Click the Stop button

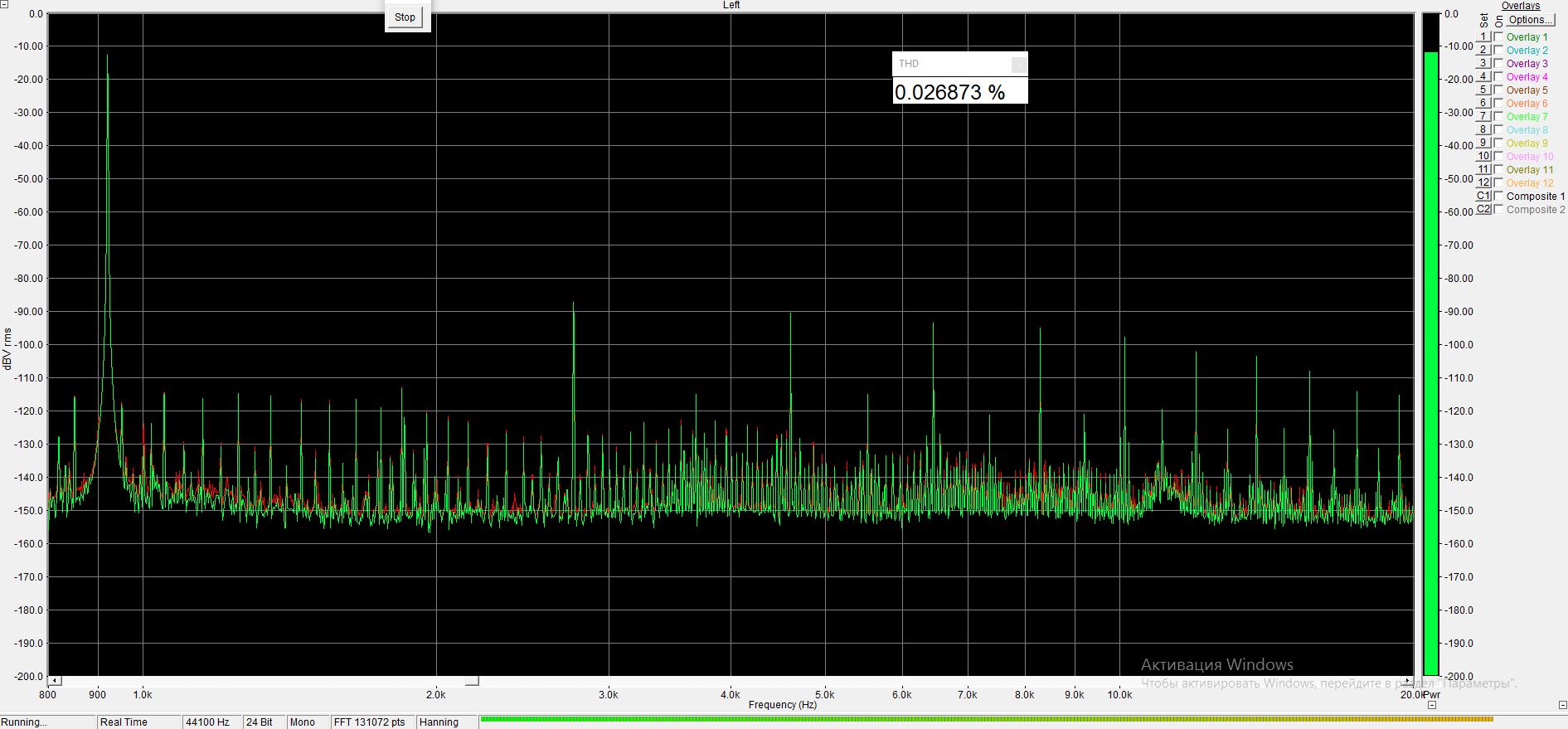point(405,17)
